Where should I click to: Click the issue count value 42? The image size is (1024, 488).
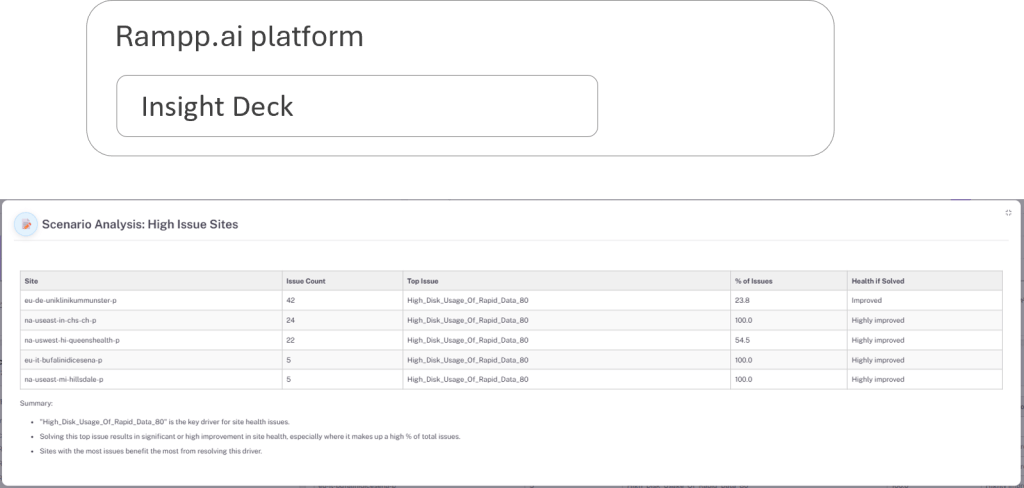click(291, 300)
